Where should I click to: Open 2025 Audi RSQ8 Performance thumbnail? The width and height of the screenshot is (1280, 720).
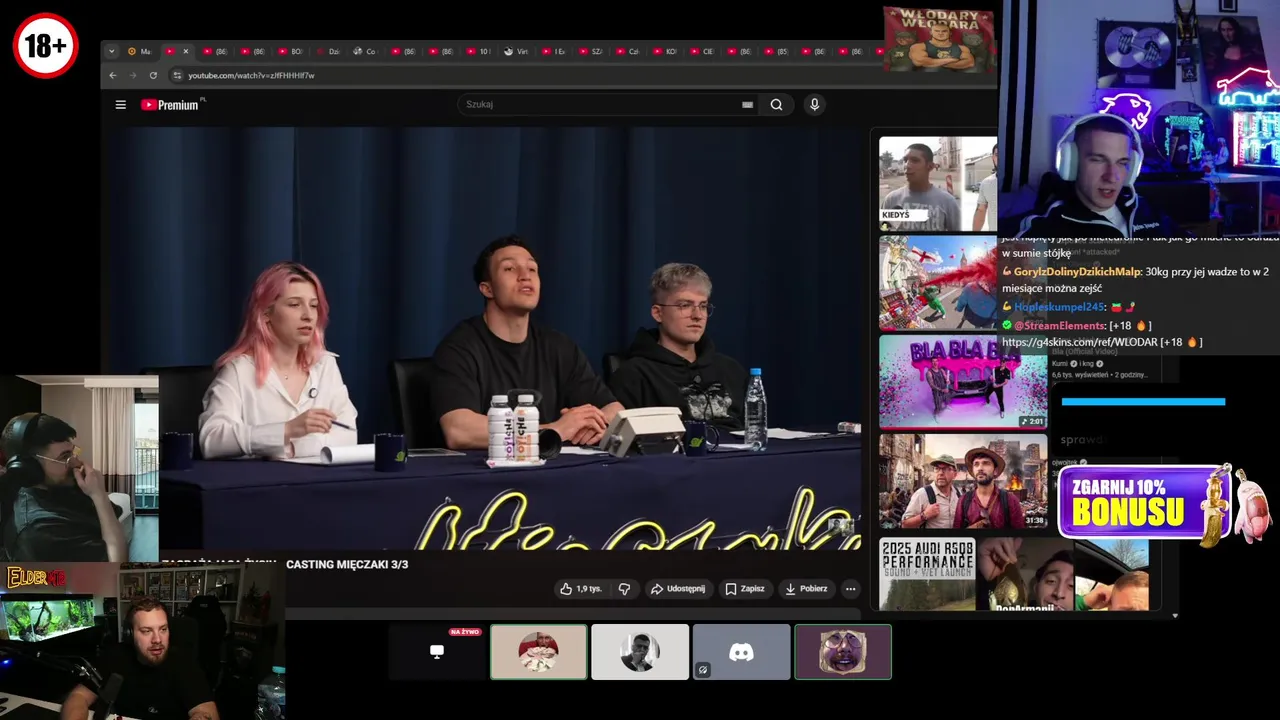click(x=926, y=574)
